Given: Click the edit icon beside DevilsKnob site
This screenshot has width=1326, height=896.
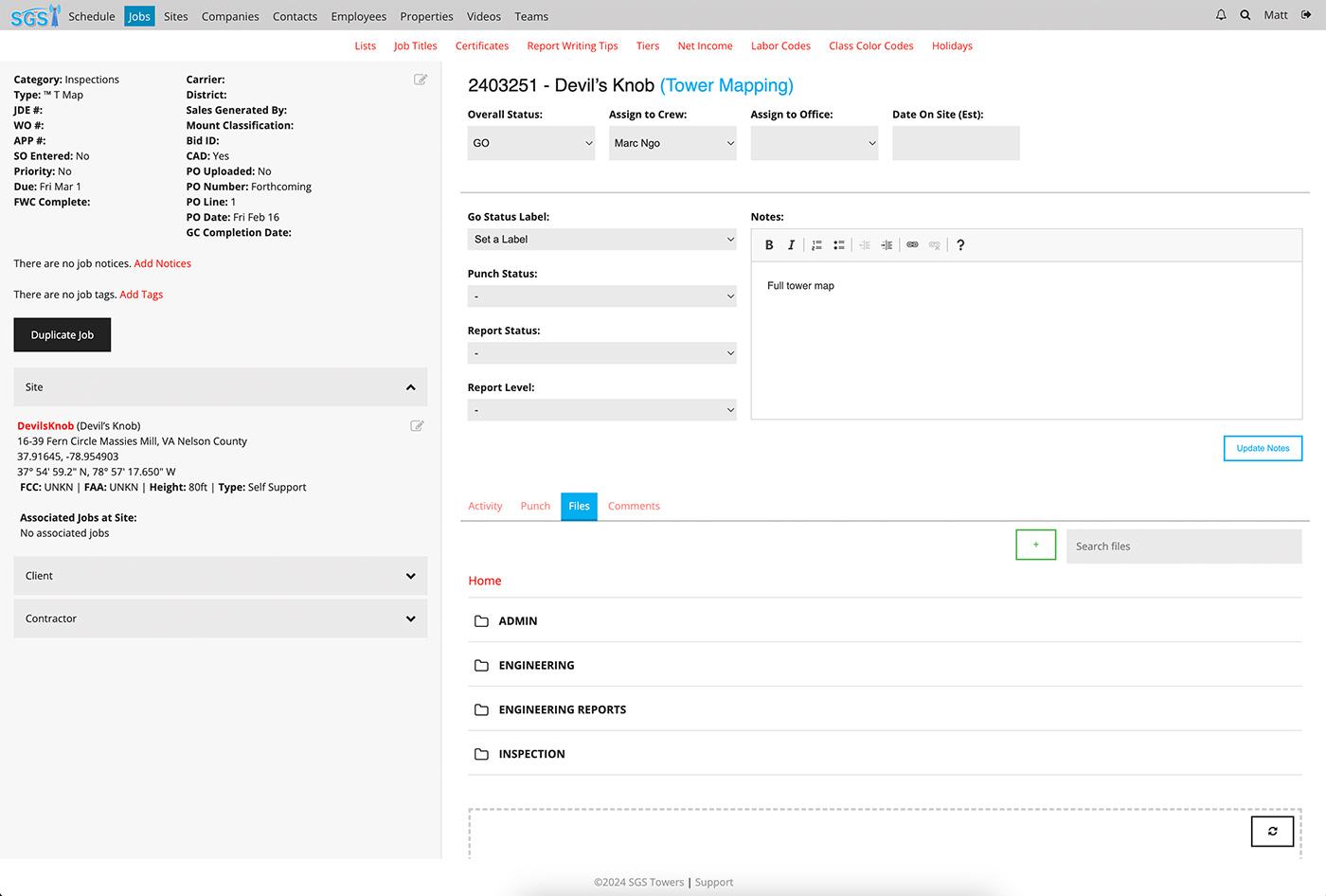Looking at the screenshot, I should (x=417, y=426).
